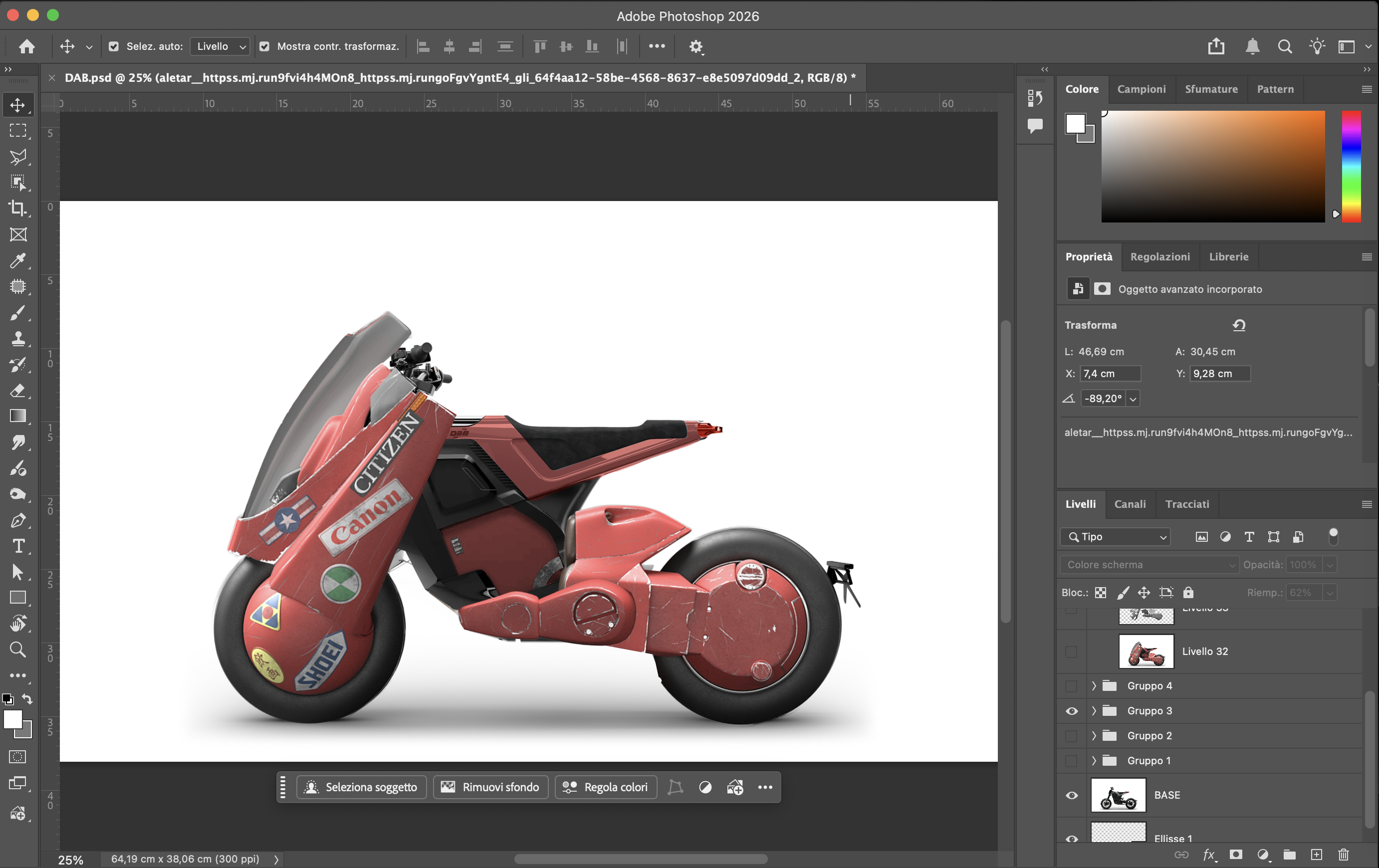This screenshot has height=868, width=1379.
Task: Select the Eyedropper tool
Action: [x=18, y=260]
